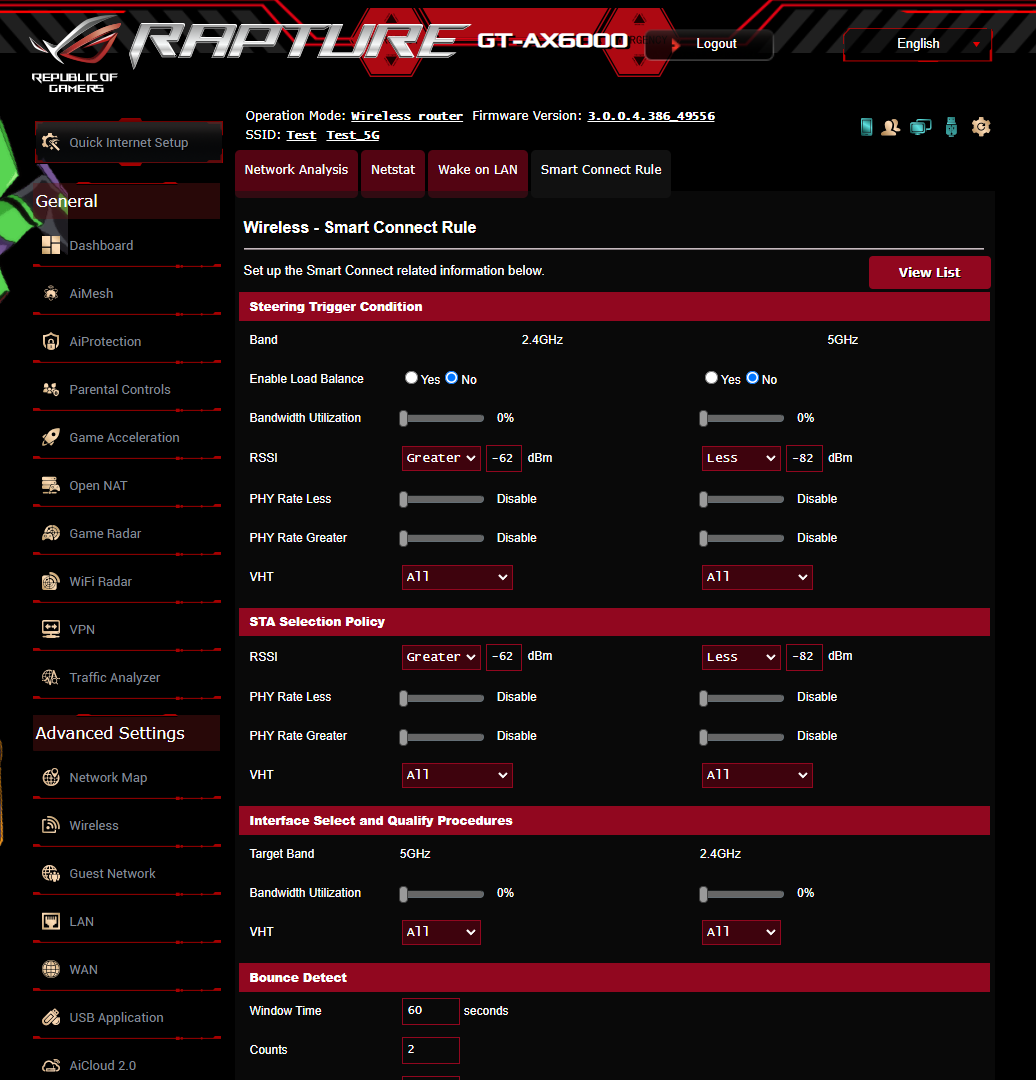Open the Network Map globe icon
This screenshot has width=1036, height=1080.
(x=51, y=777)
